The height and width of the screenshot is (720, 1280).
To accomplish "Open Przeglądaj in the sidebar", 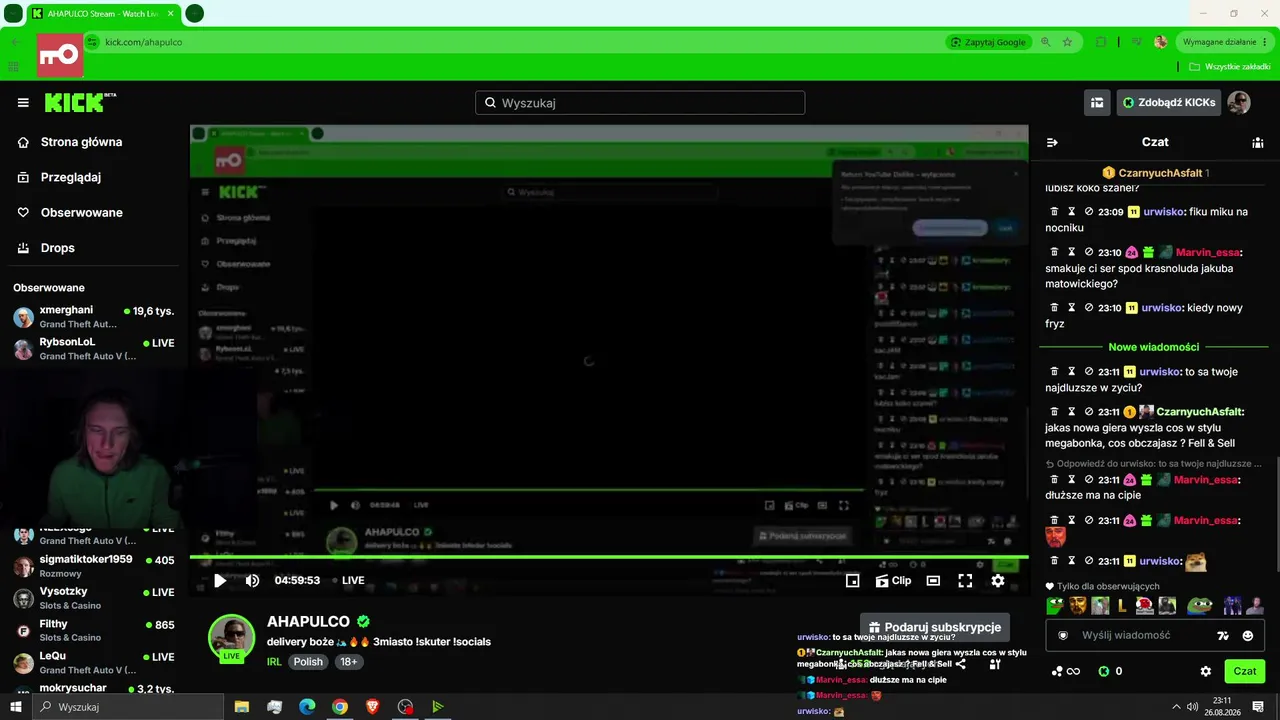I will pyautogui.click(x=60, y=177).
